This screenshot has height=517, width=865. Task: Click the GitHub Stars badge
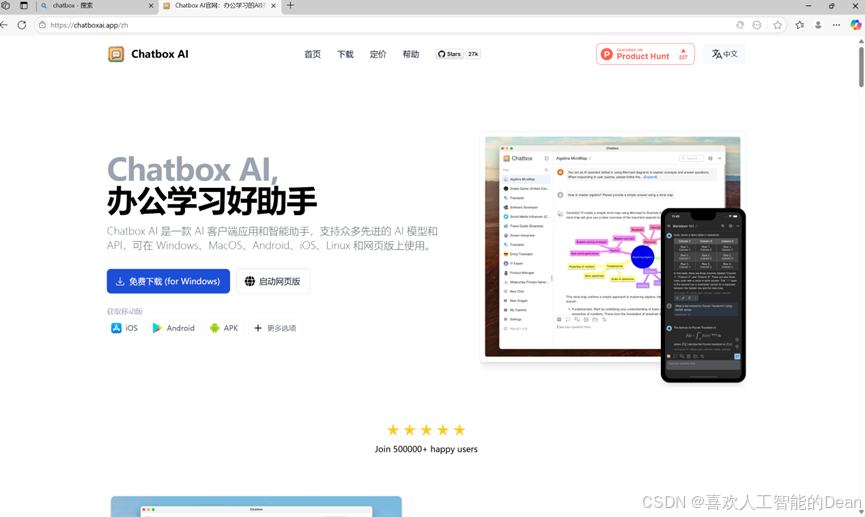click(449, 54)
